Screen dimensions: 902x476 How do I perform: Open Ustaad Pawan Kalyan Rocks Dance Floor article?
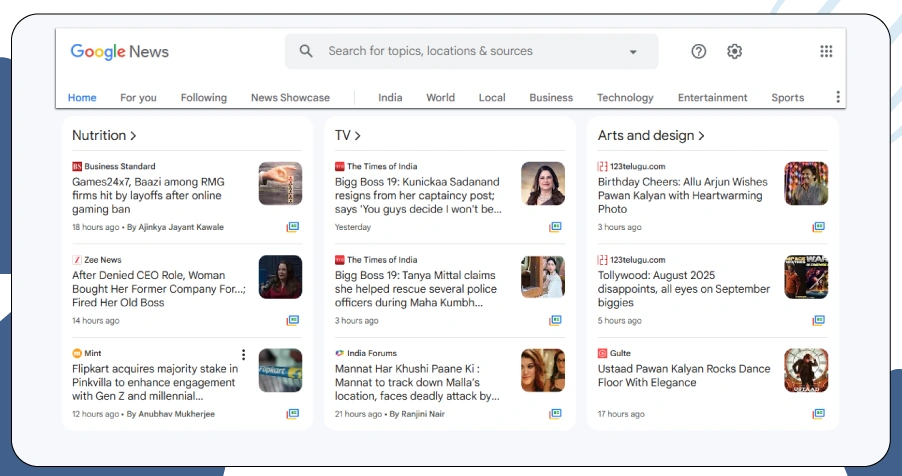pos(684,375)
